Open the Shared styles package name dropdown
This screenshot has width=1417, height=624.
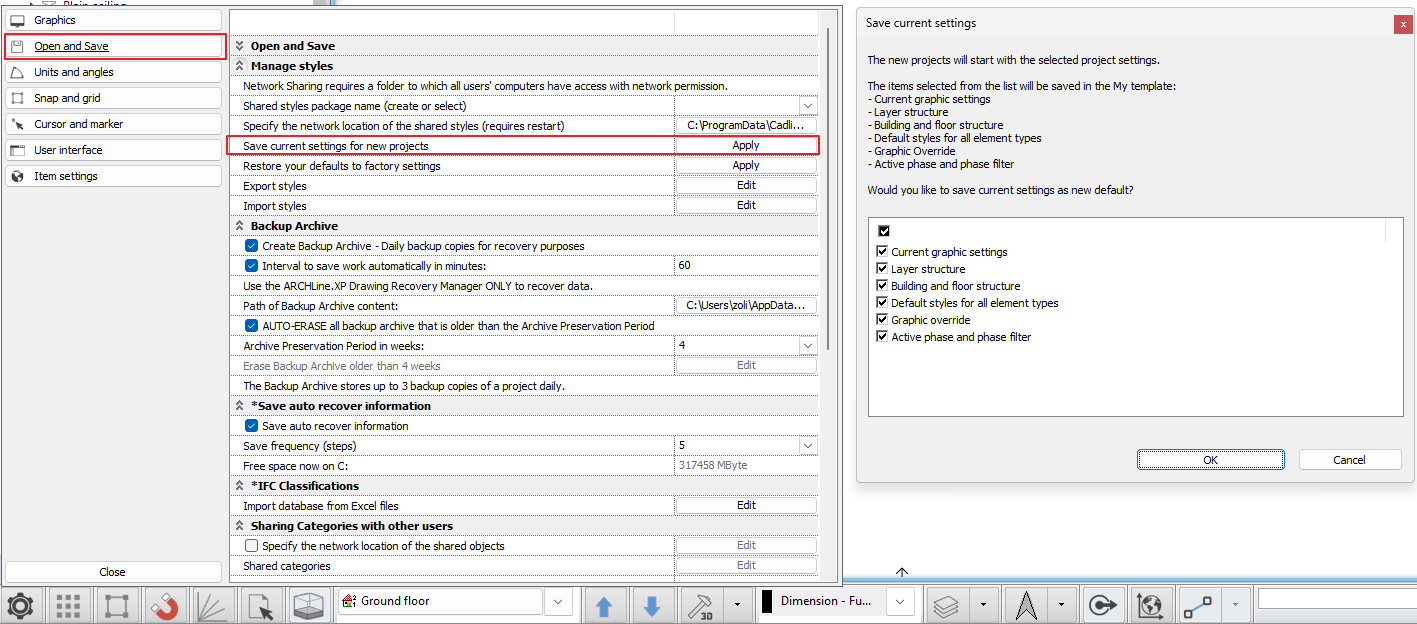[807, 106]
